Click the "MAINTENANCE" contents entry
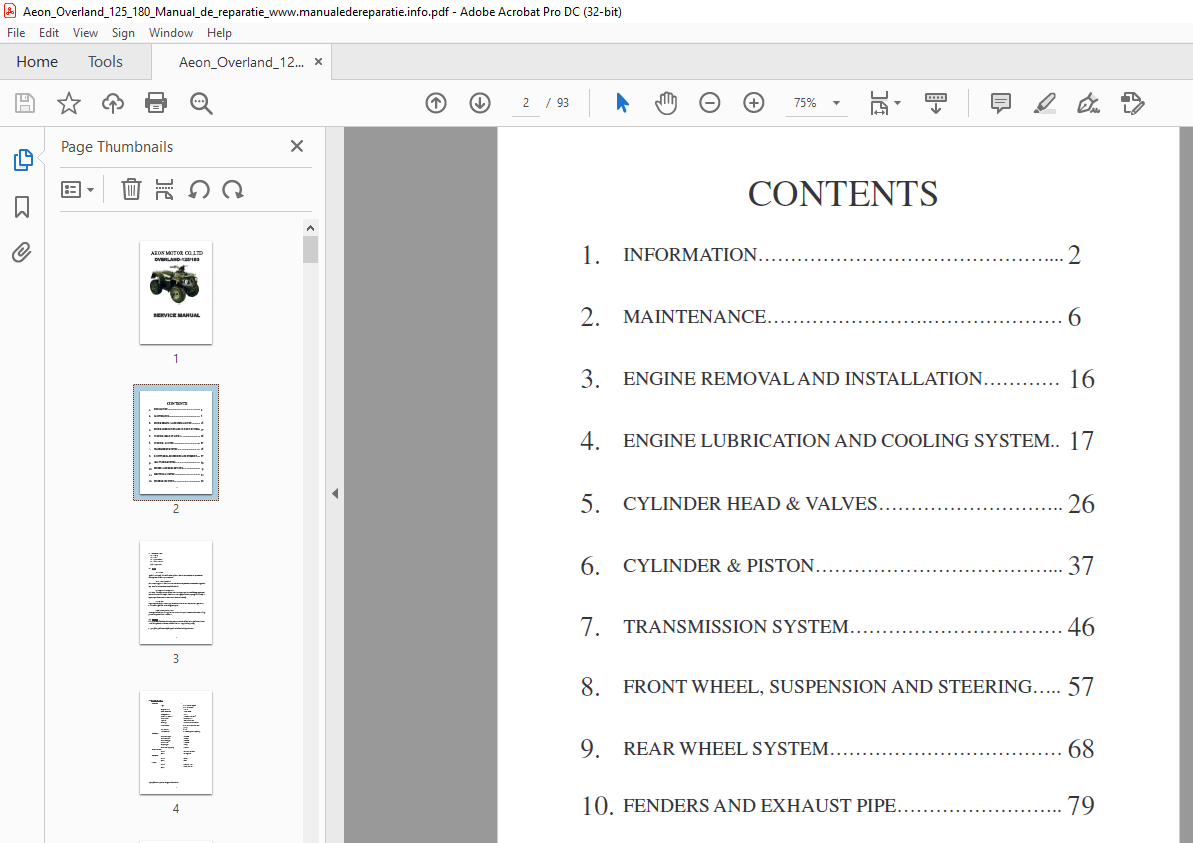This screenshot has height=843, width=1193. 694,317
